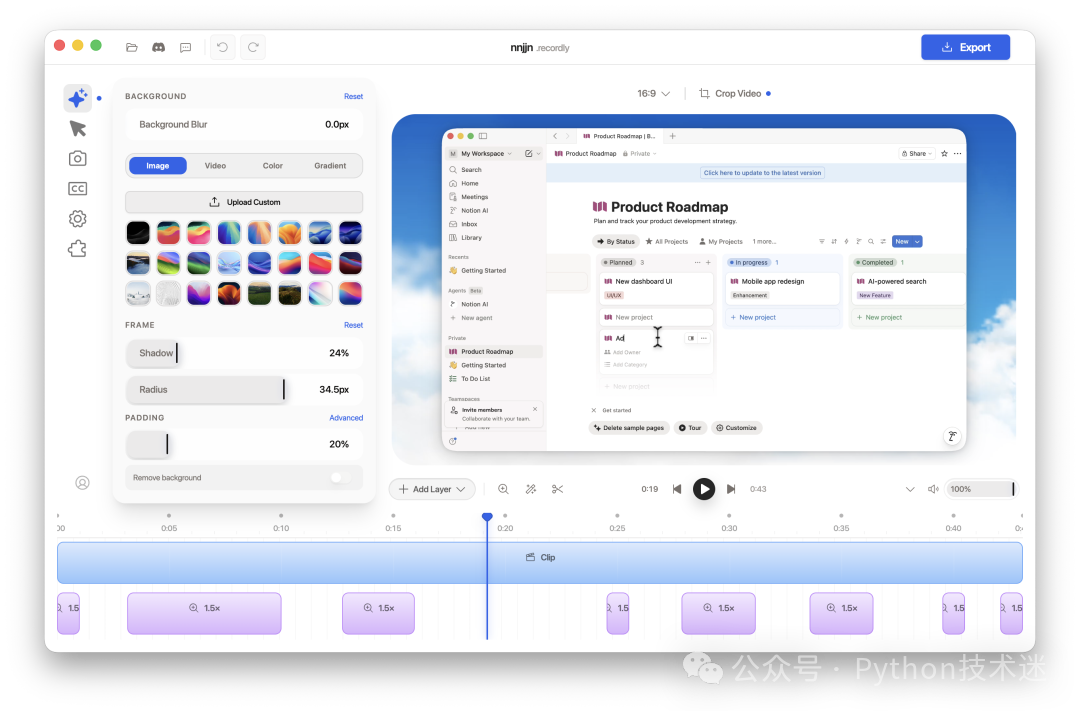Zoom into the timeline with the magnifier

point(503,489)
